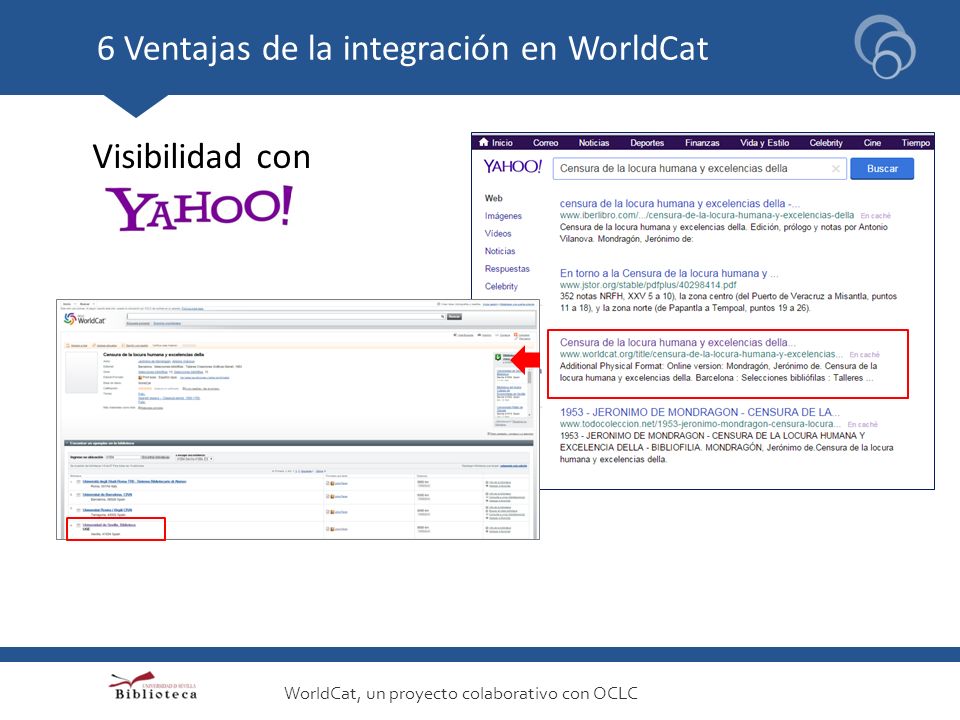The height and width of the screenshot is (720, 960).
Task: Select Vida y Estilo in Yahoo bar
Action: click(765, 143)
